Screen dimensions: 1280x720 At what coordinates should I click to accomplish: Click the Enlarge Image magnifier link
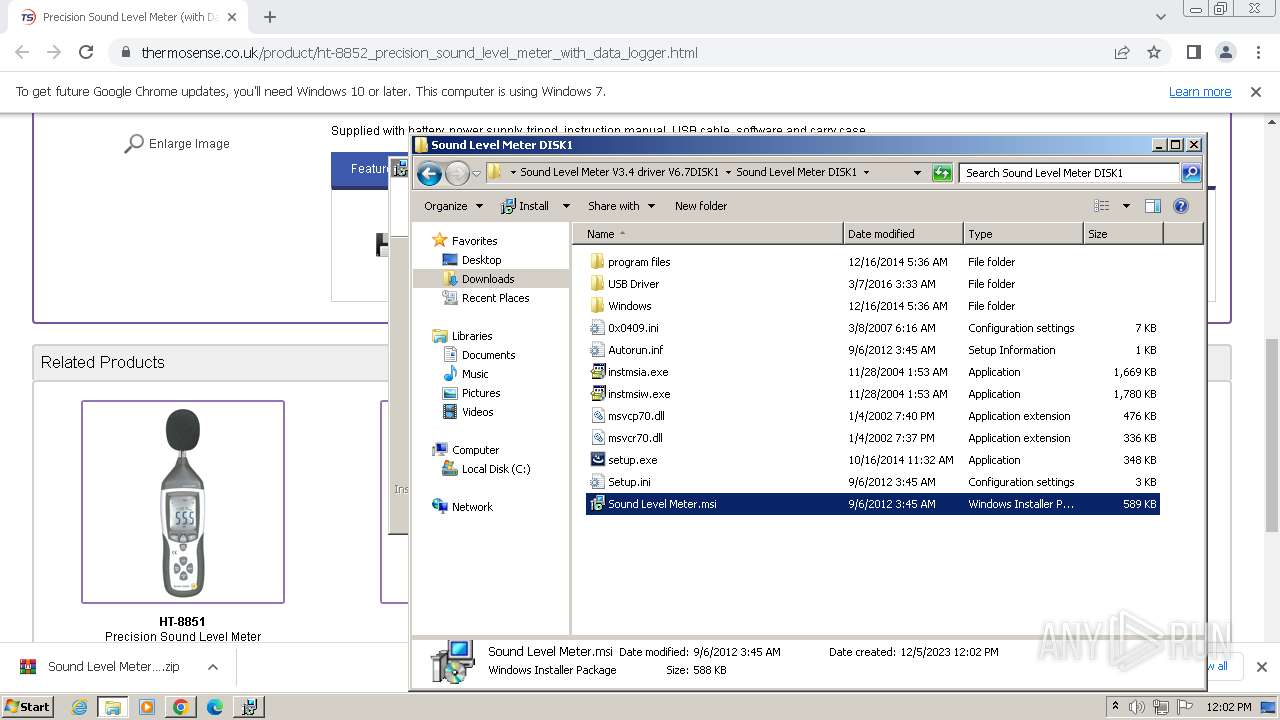(177, 144)
